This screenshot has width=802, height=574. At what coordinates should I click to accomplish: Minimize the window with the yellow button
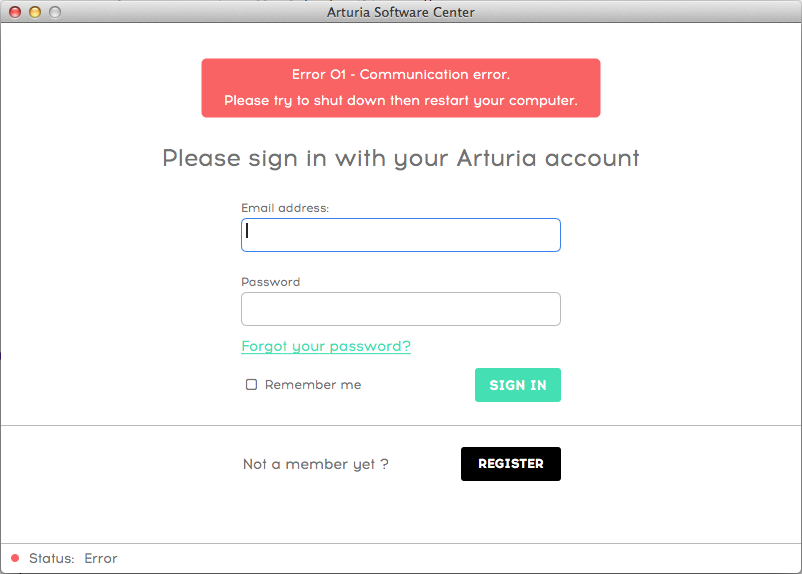coord(35,12)
